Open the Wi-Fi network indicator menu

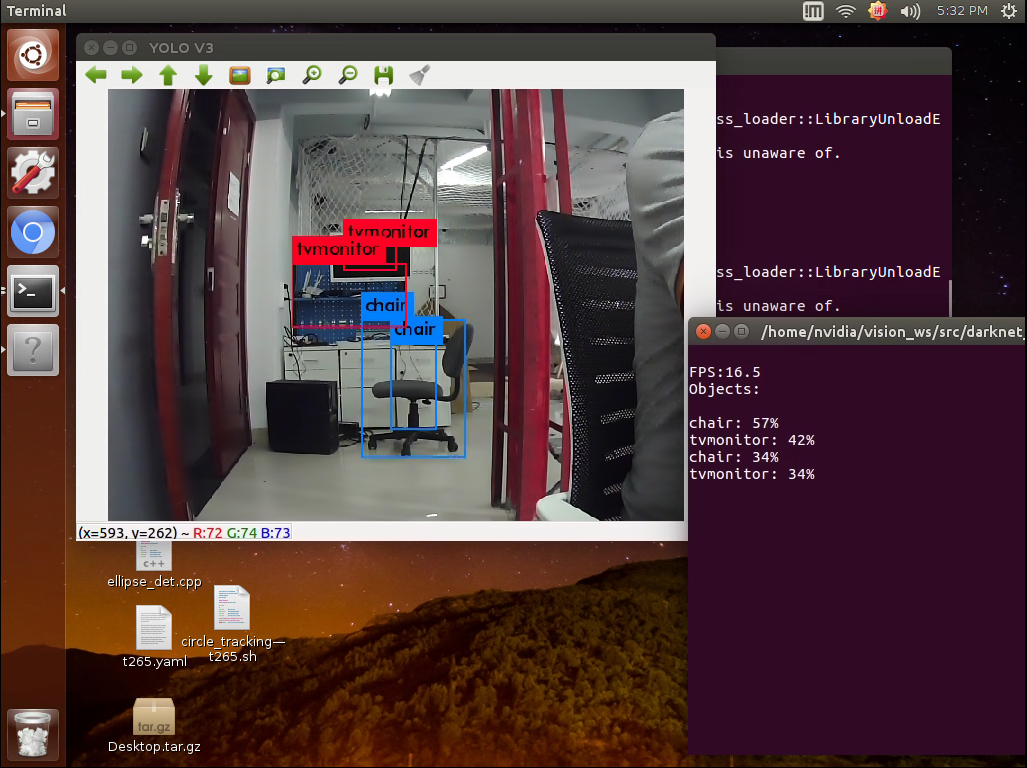846,10
